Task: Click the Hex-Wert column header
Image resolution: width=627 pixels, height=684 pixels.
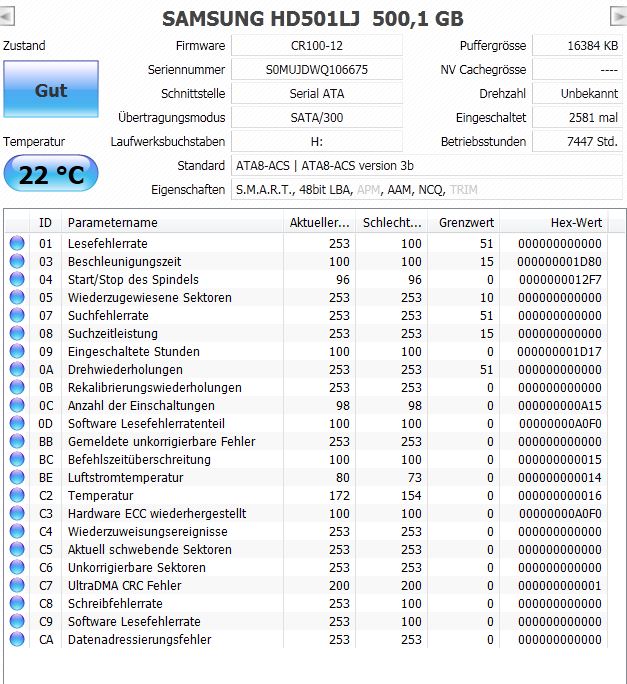Action: point(553,222)
